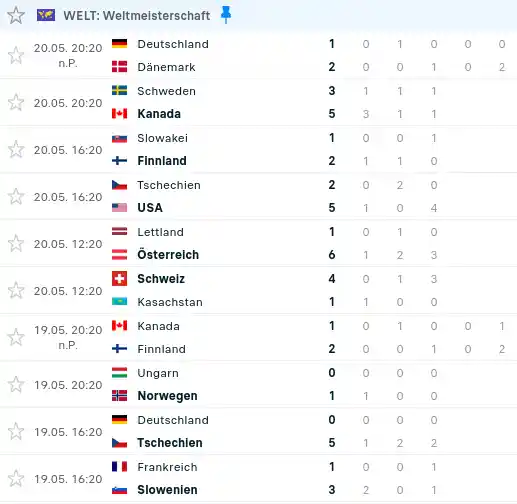Open match details via USA team name
Image resolution: width=517 pixels, height=504 pixels.
point(150,208)
